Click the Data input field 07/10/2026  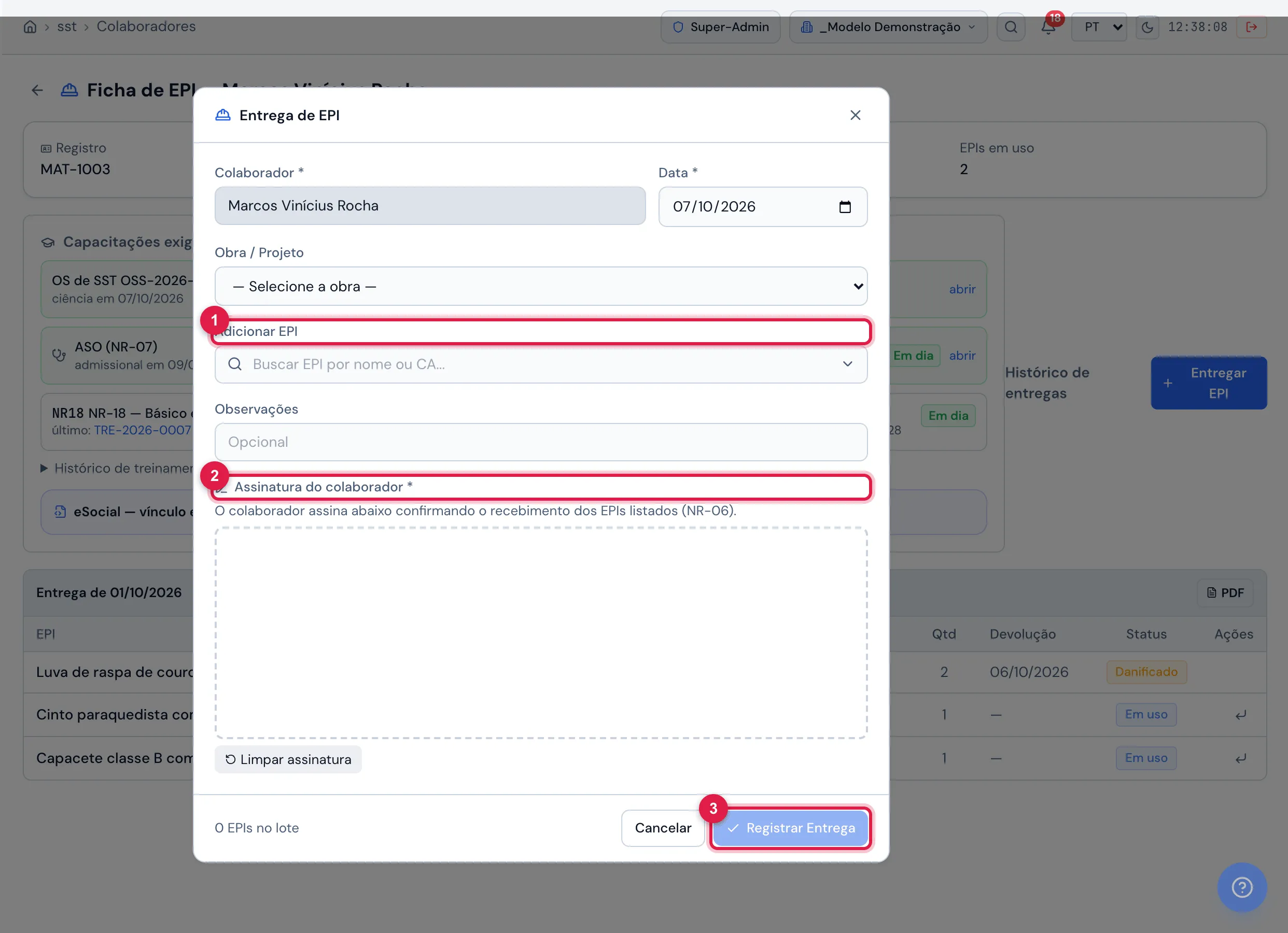pyautogui.click(x=763, y=207)
